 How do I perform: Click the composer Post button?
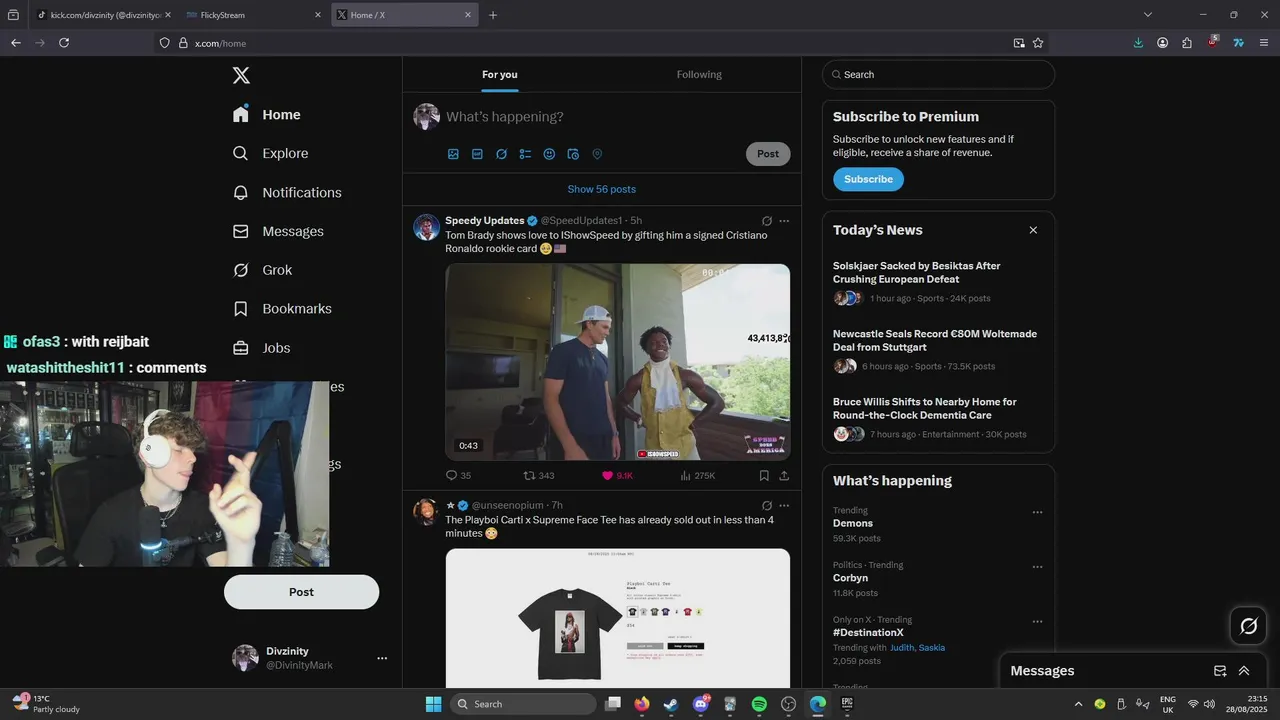(x=768, y=154)
